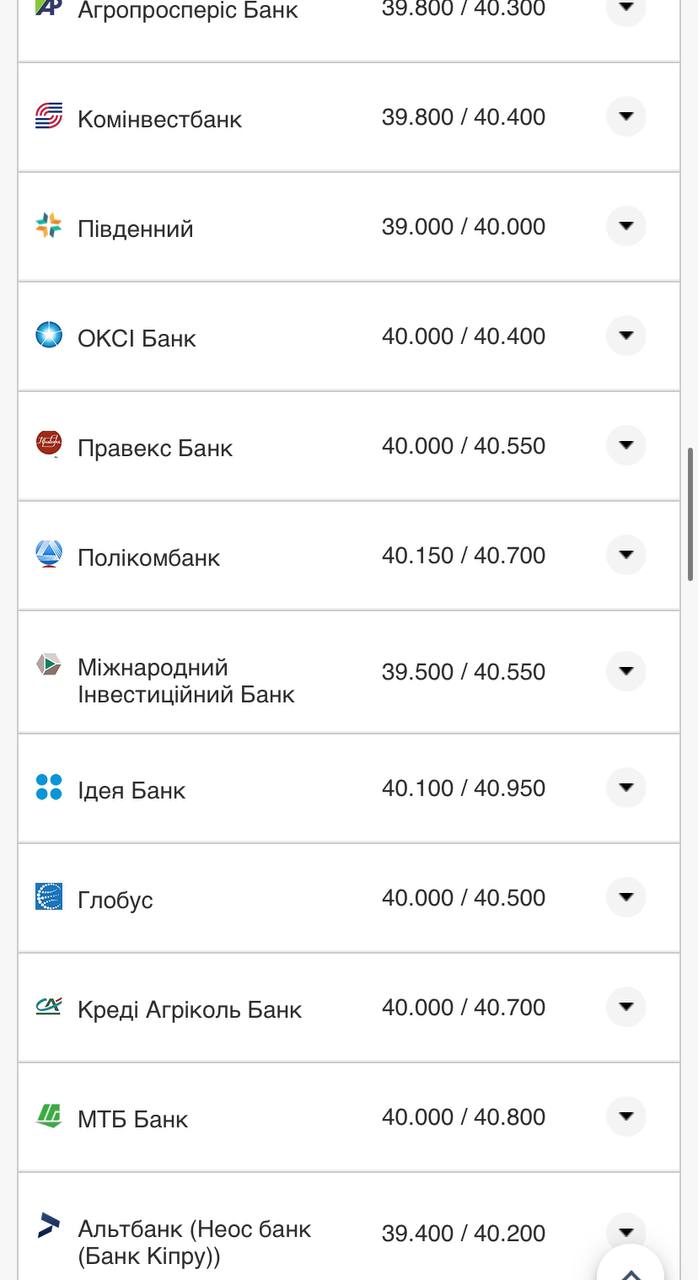Open Міжнародний Інвестиційний Банк dropdown arrow

626,671
